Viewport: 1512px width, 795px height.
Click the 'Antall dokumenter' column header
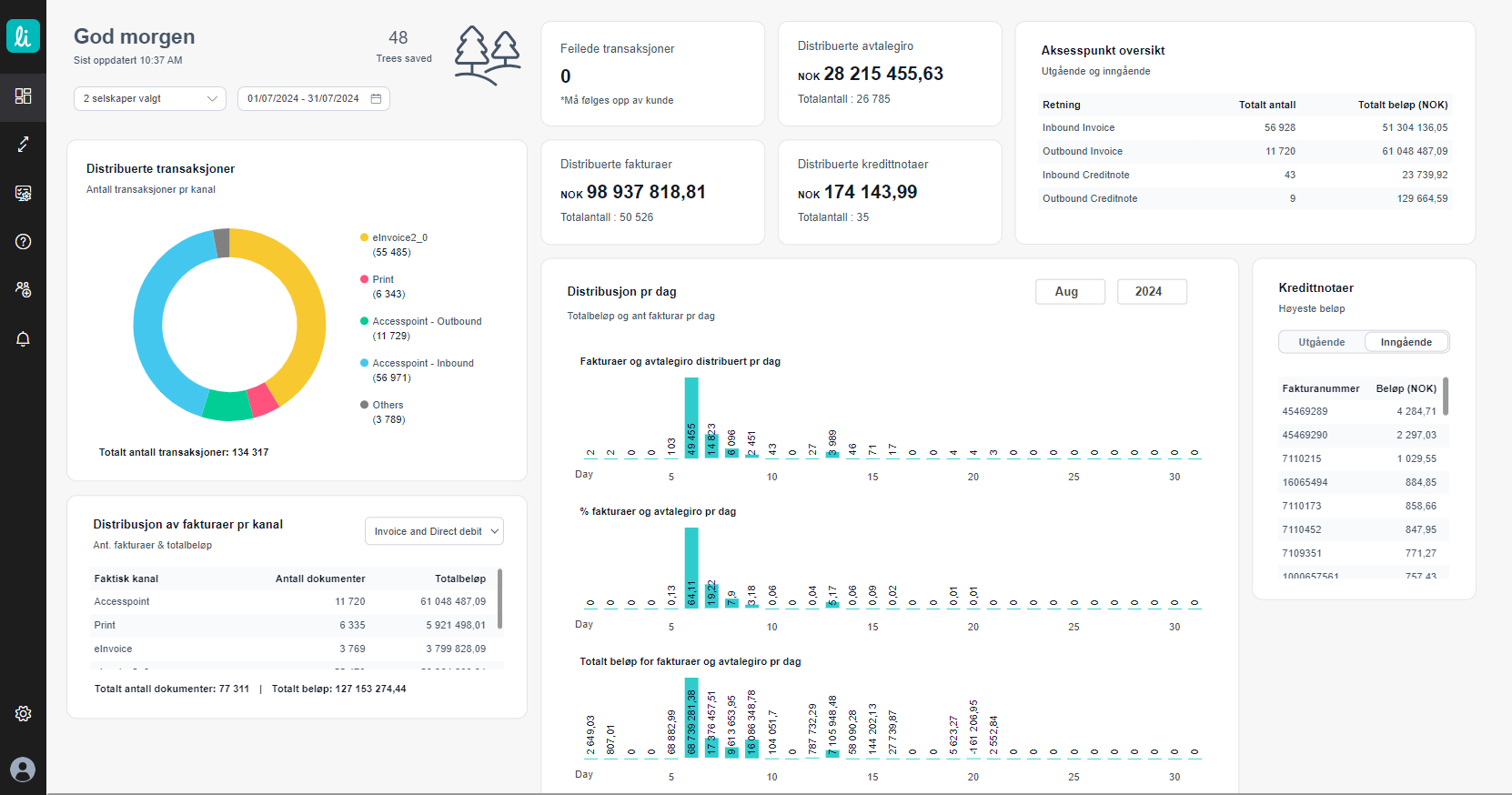pos(320,579)
